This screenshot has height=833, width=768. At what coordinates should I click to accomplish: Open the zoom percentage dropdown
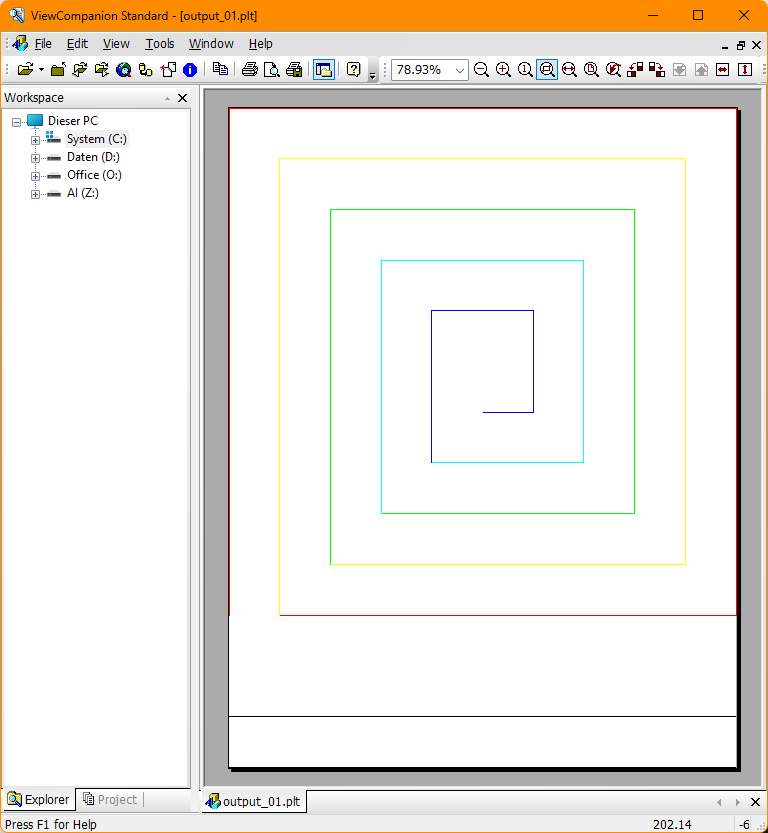point(460,70)
